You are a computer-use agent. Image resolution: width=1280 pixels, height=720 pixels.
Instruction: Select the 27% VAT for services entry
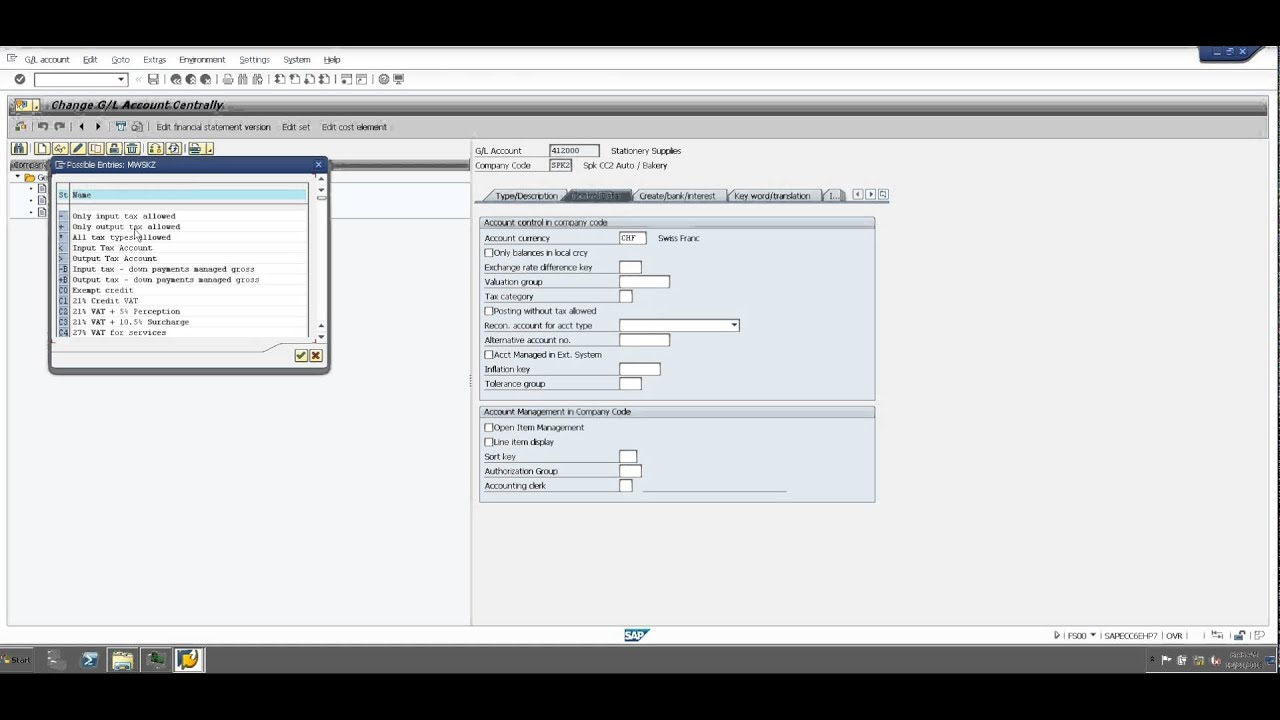tap(119, 332)
